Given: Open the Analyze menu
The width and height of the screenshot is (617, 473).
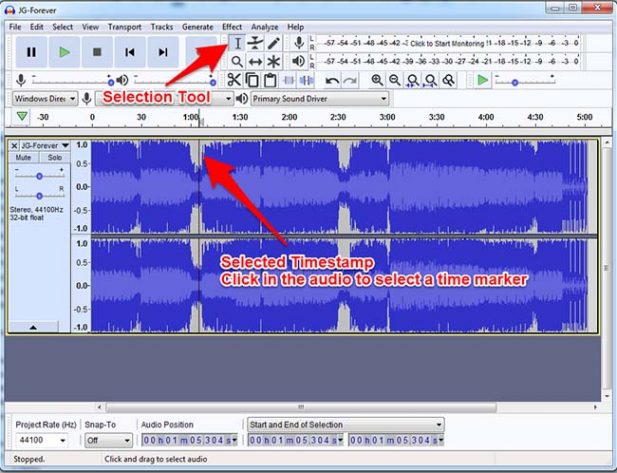Looking at the screenshot, I should pyautogui.click(x=264, y=27).
